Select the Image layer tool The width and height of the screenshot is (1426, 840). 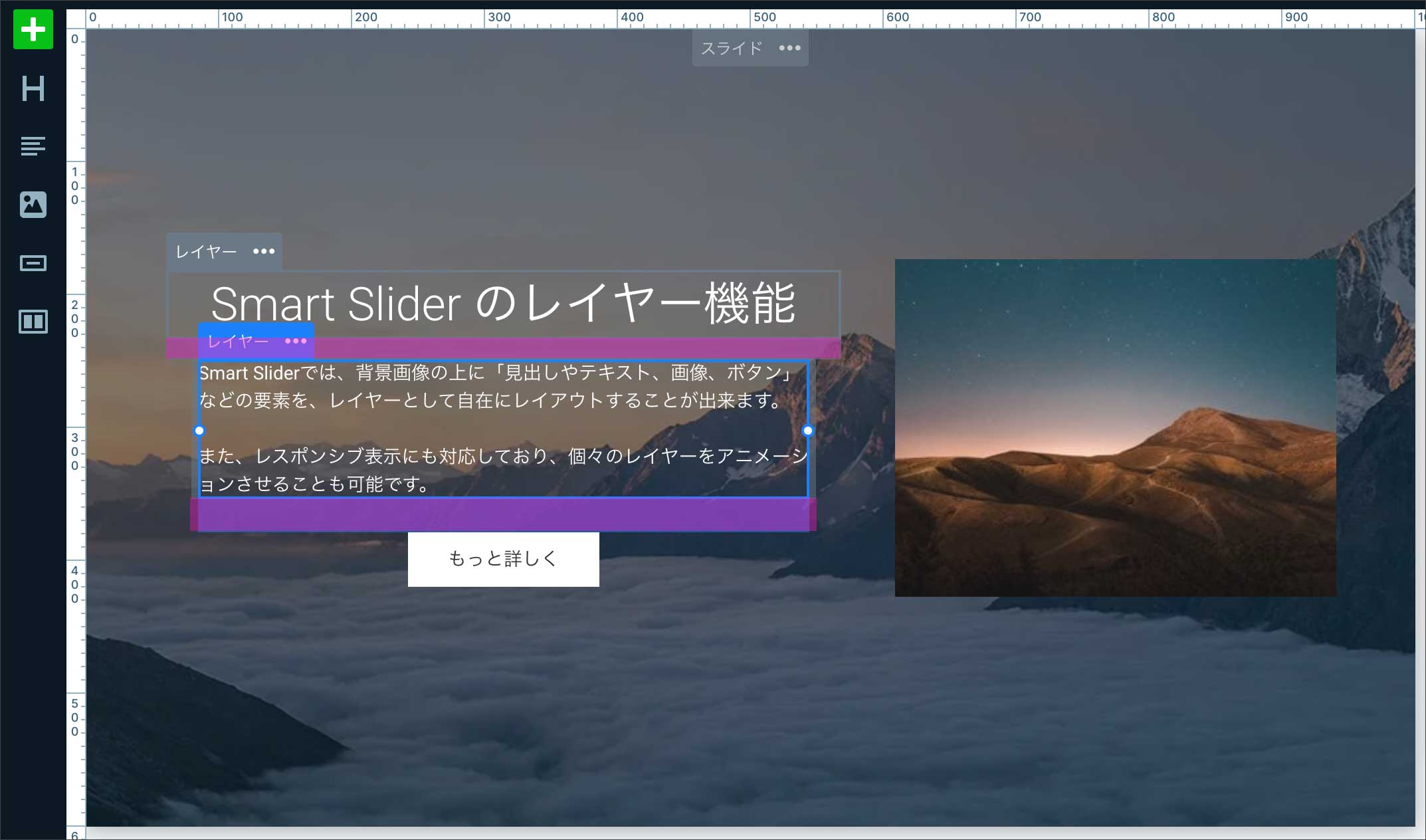tap(33, 205)
